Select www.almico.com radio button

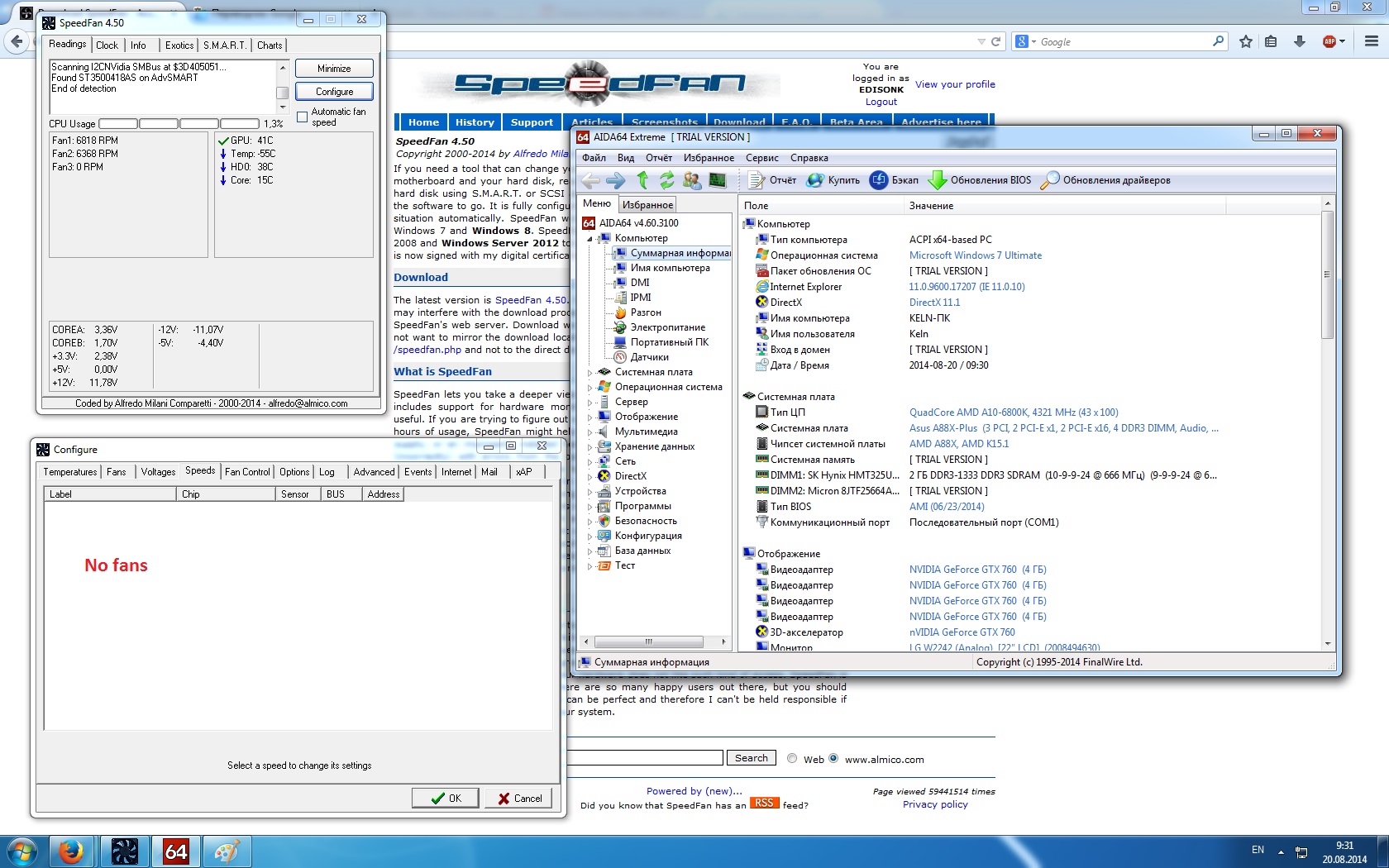833,758
